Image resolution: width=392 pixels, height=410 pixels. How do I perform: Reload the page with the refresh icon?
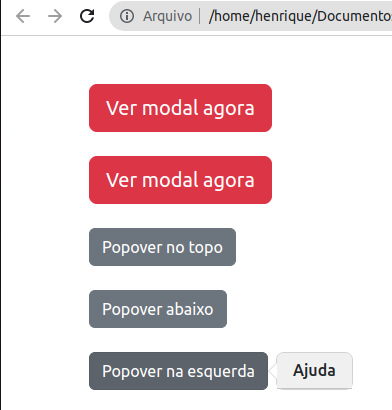click(x=87, y=16)
